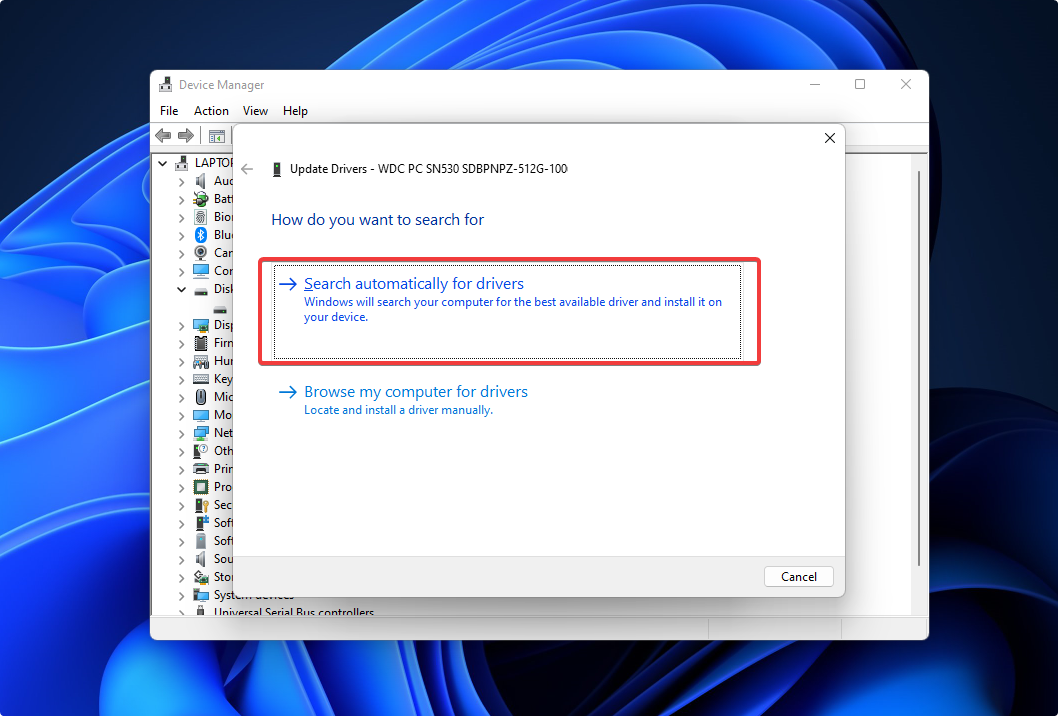This screenshot has width=1058, height=716.
Task: Click the Back arrow in Device Manager toolbar
Action: click(163, 136)
